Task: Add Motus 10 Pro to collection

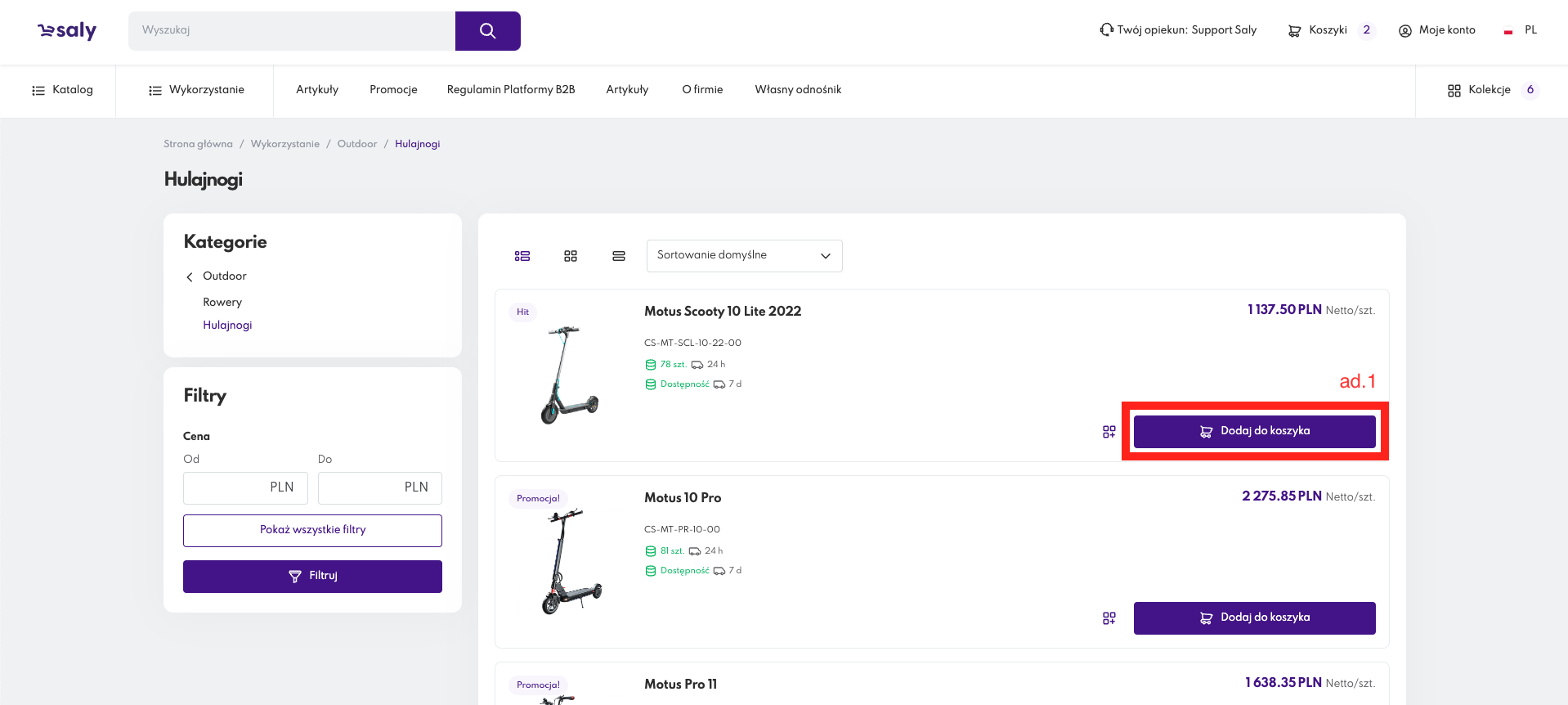Action: (x=1109, y=618)
